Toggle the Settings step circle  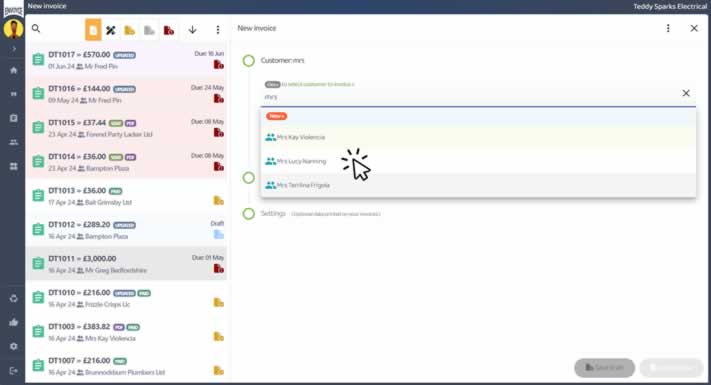pos(248,214)
